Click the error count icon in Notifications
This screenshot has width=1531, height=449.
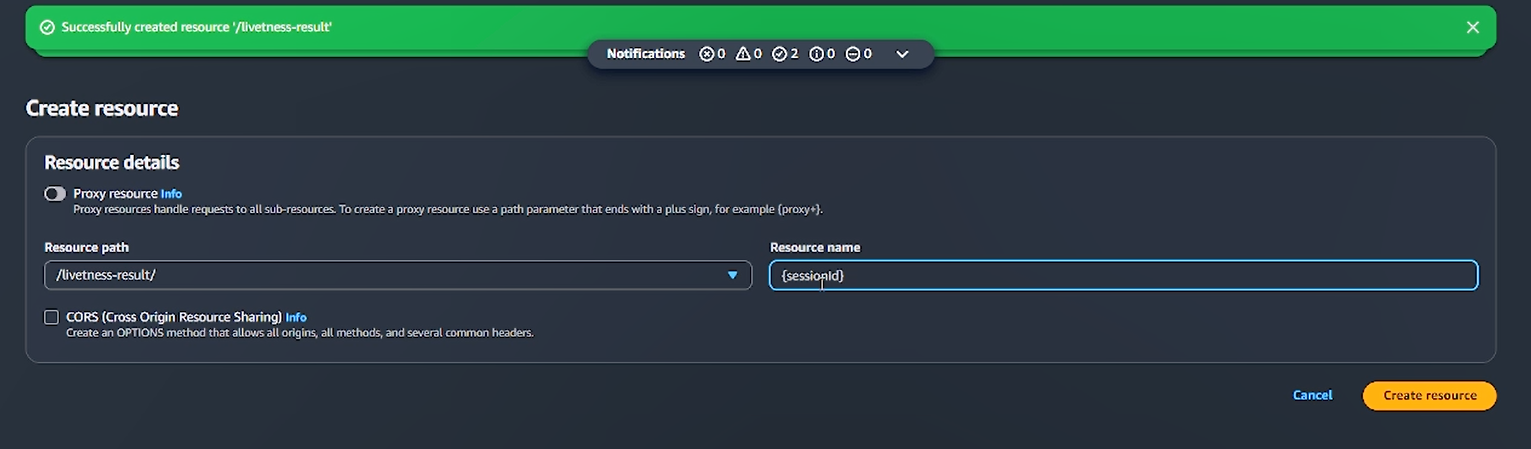pyautogui.click(x=707, y=54)
